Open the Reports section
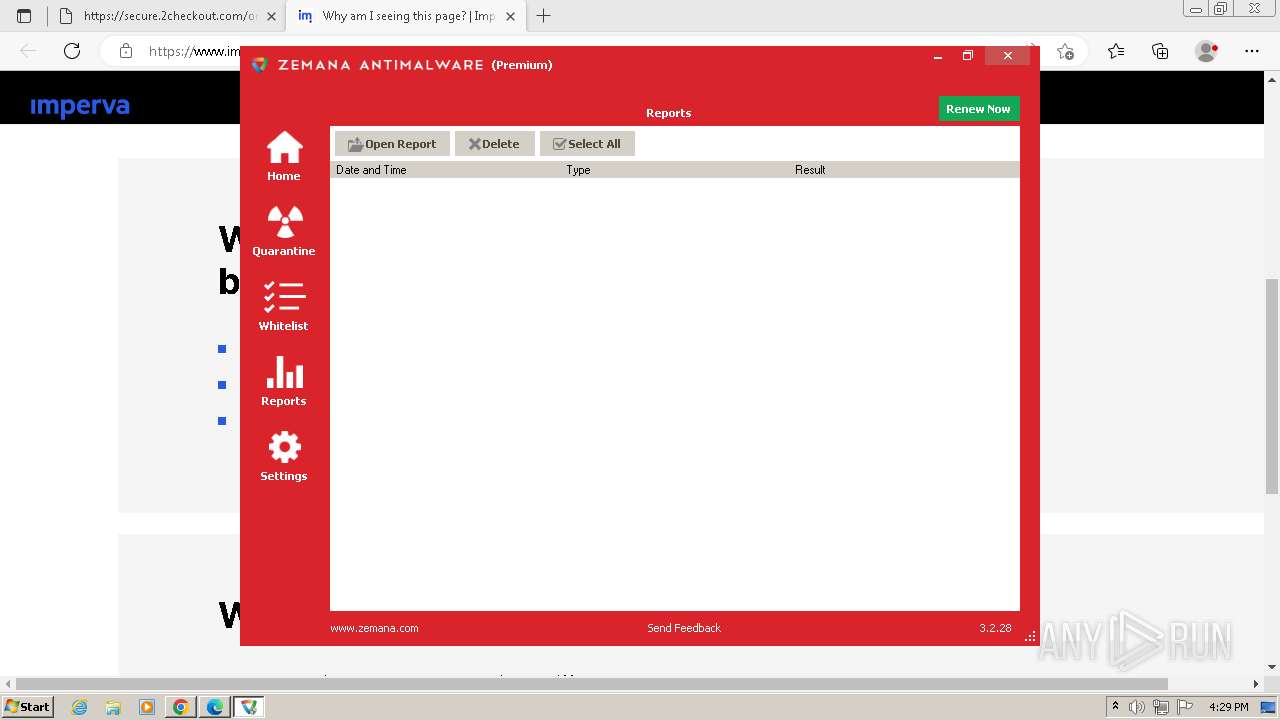Screen dimensions: 1280x720 [284, 382]
